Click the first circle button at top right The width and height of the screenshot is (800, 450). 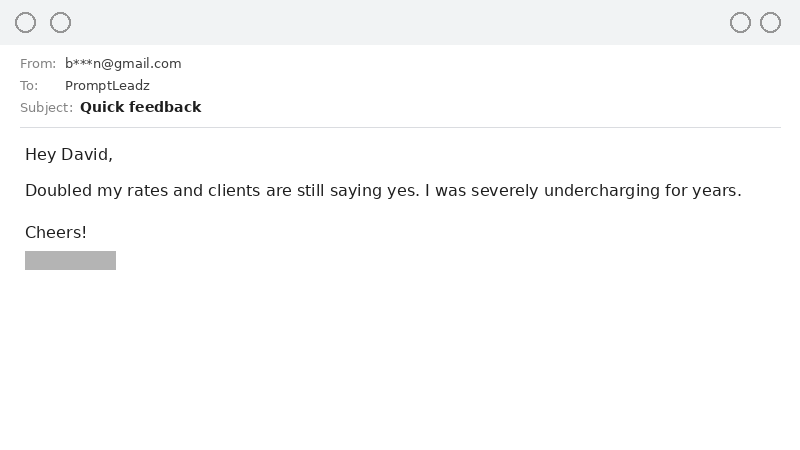coord(740,22)
